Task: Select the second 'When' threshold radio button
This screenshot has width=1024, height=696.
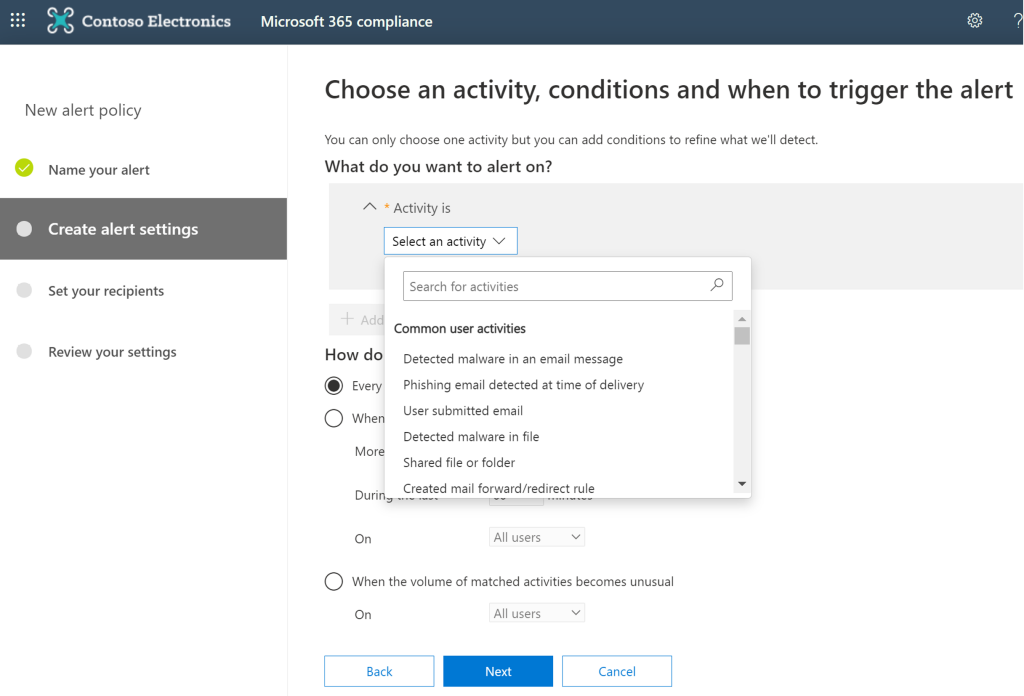Action: 334,418
